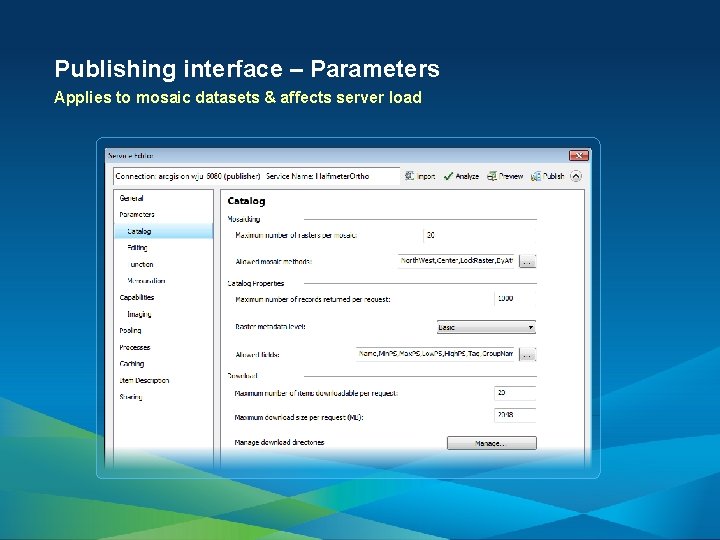Screen dimensions: 720x540
Task: Open the Preview toolbar option
Action: click(505, 176)
